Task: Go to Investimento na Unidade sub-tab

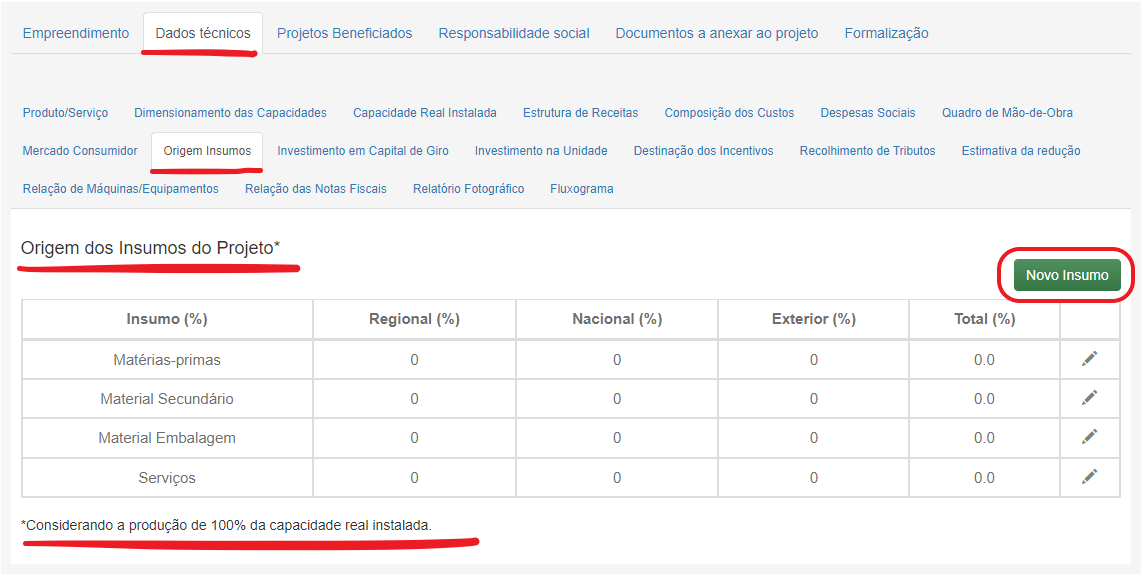Action: click(541, 151)
